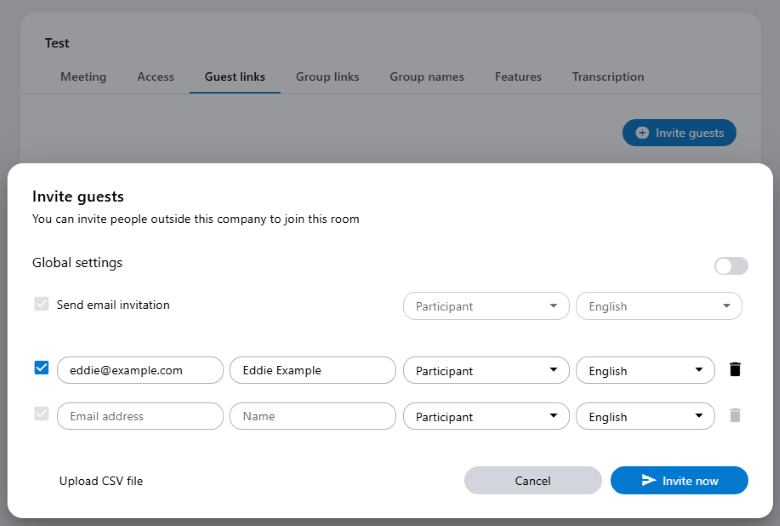This screenshot has width=780, height=526.
Task: Open the role dropdown on the empty row
Action: pos(486,416)
